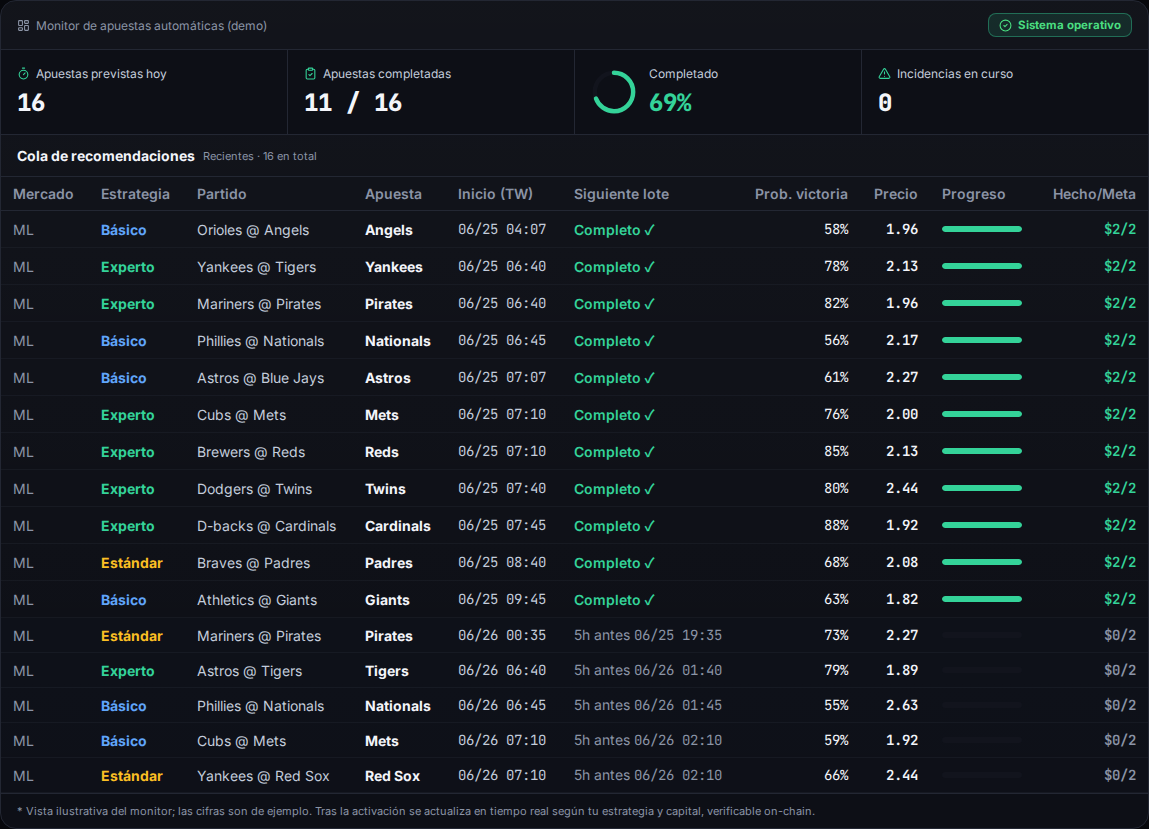Click the Precio column header
Viewport: 1149px width, 829px height.
coord(895,194)
